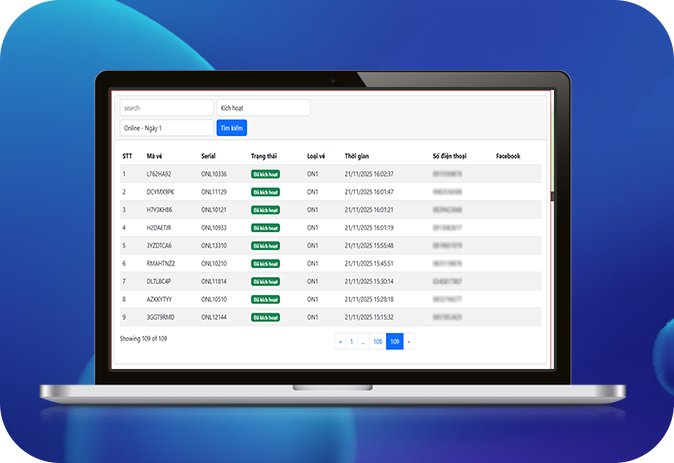Viewport: 674px width, 463px height.
Task: Click the active page 109 button
Action: pos(395,342)
